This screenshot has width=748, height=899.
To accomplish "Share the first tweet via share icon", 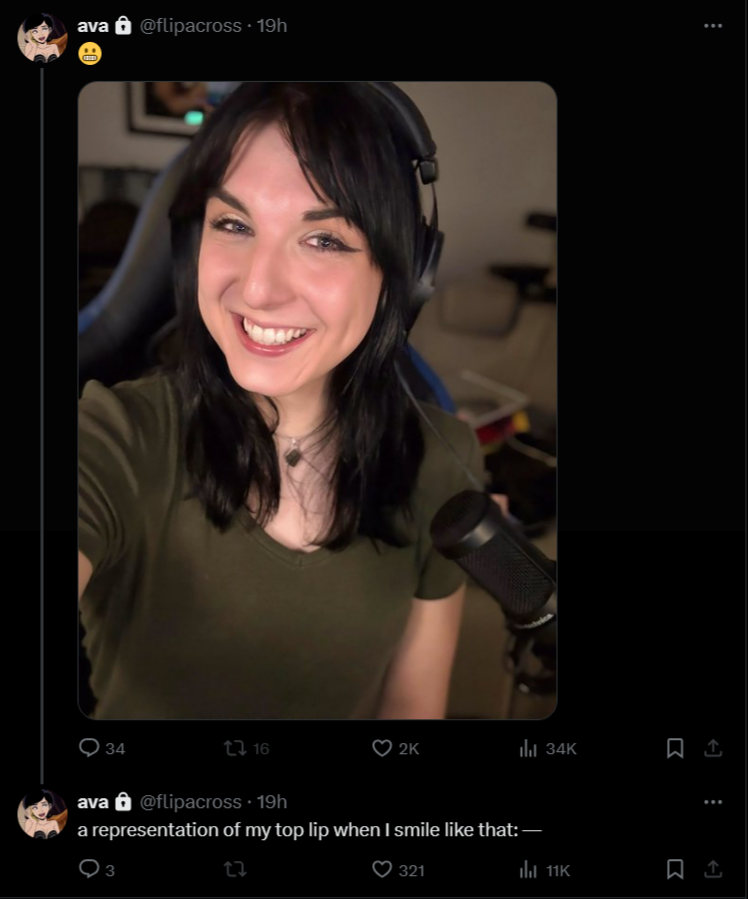I will (713, 748).
